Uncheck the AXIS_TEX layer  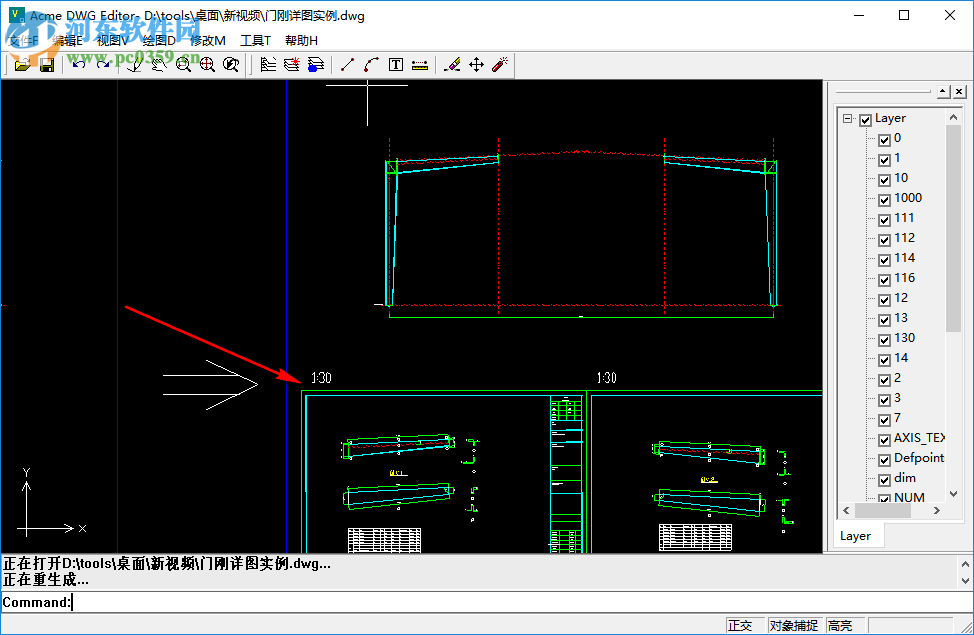pyautogui.click(x=885, y=438)
